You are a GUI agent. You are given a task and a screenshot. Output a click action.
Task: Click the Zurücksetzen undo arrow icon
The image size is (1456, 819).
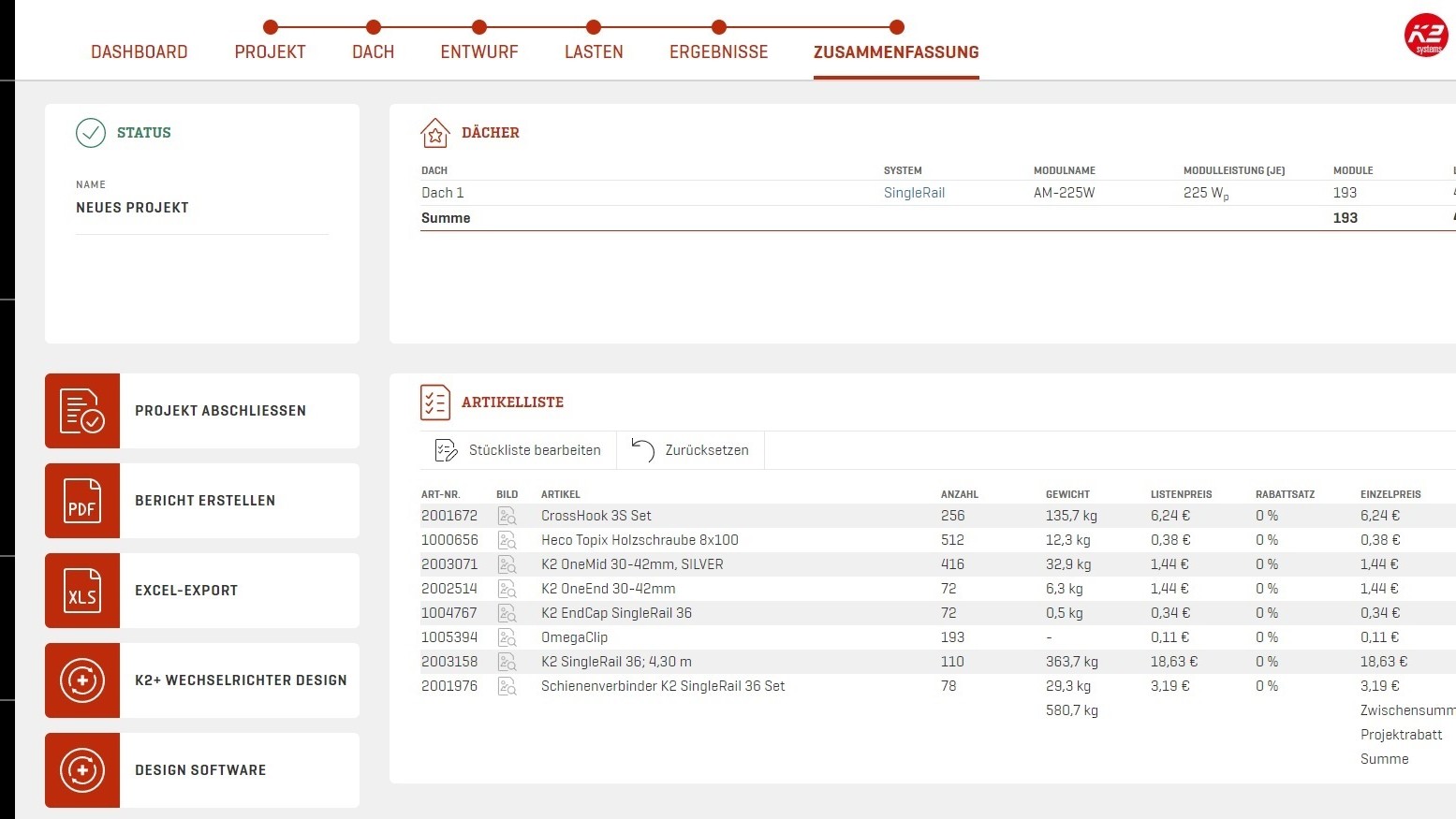coord(642,450)
